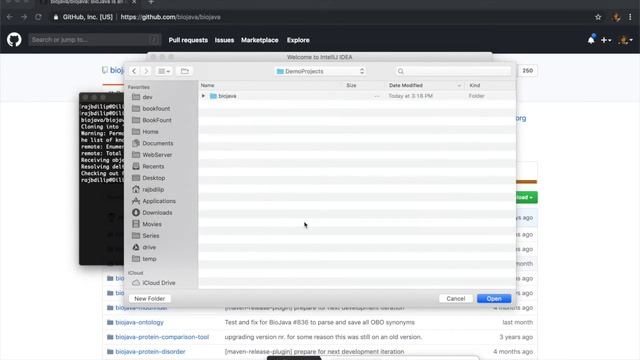Click the new folder toolbar icon
640x360 pixels.
(x=184, y=71)
